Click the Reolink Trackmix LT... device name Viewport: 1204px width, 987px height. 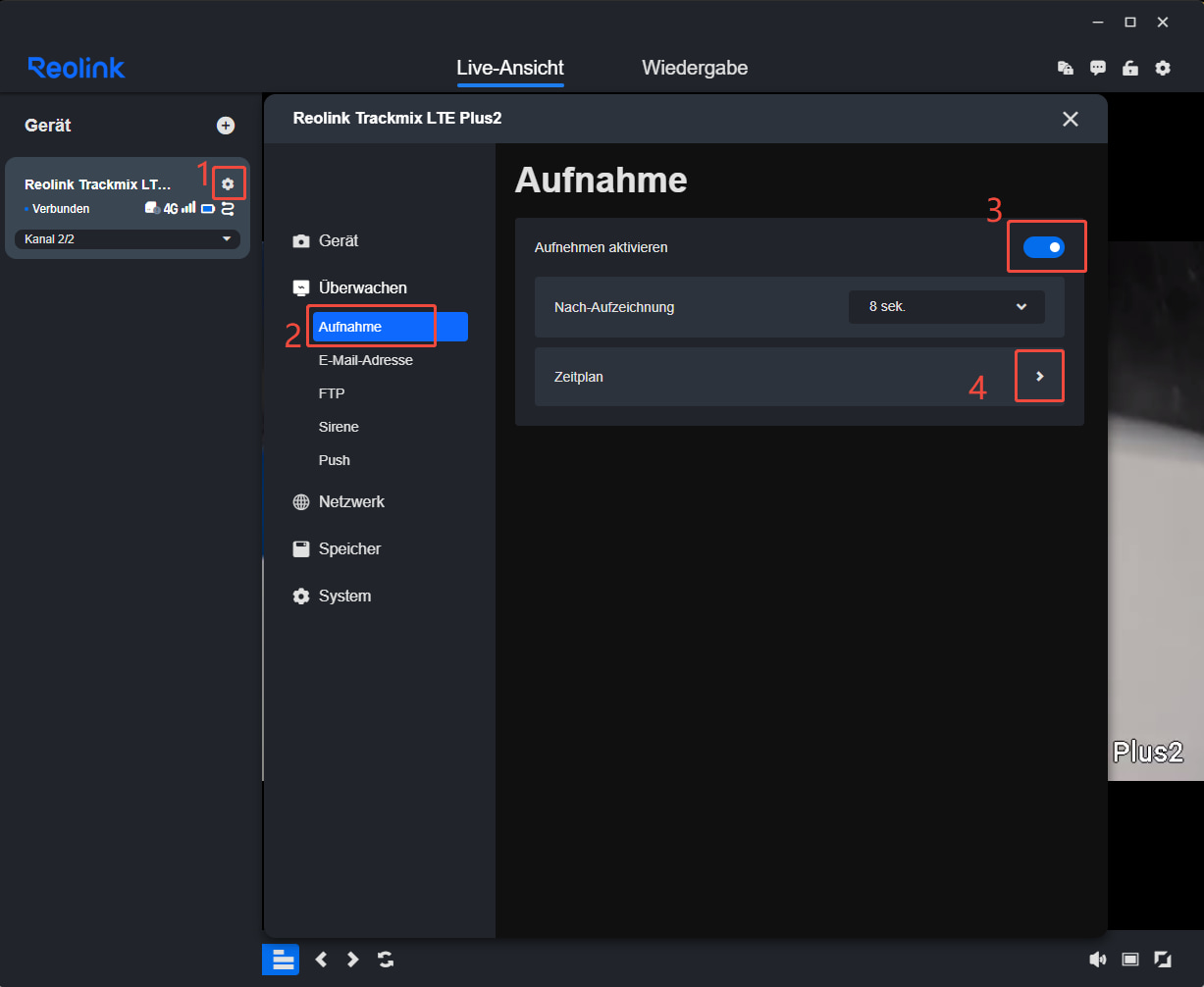[x=98, y=184]
